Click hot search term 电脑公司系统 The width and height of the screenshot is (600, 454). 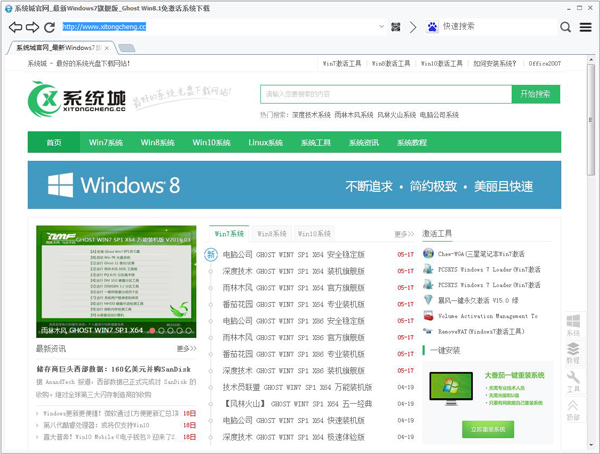(x=439, y=115)
